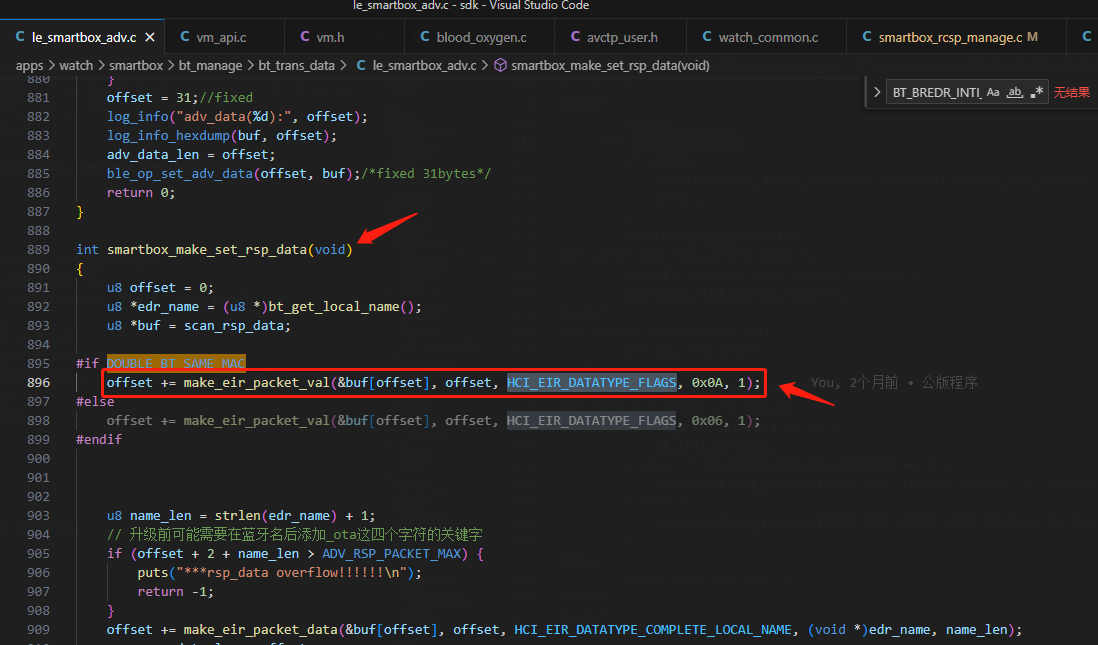Image resolution: width=1098 pixels, height=645 pixels.
Task: Toggle Use Regular Expression in find widget
Action: [x=1037, y=92]
